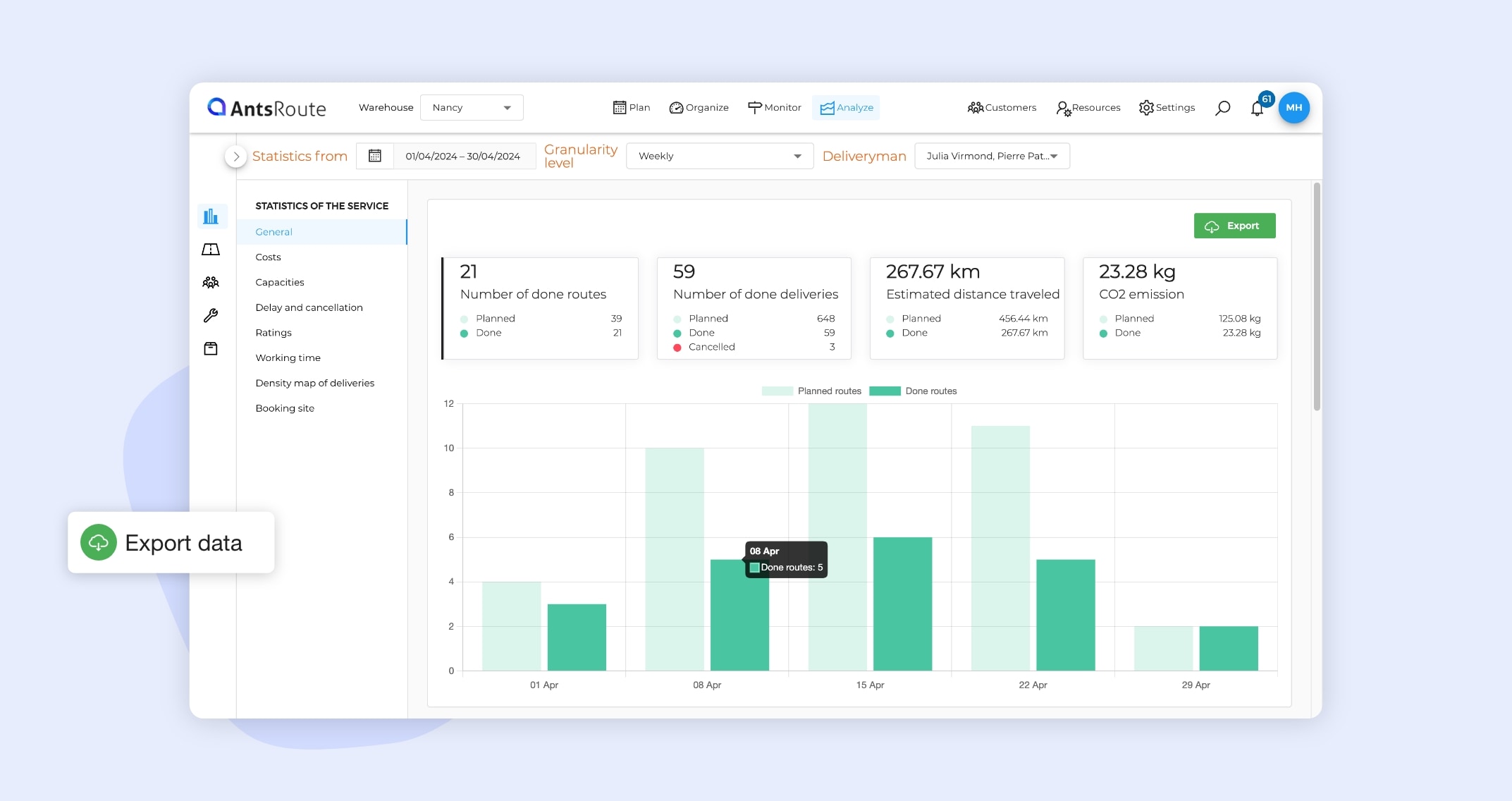
Task: Switch to the Monitor tab
Action: click(775, 108)
